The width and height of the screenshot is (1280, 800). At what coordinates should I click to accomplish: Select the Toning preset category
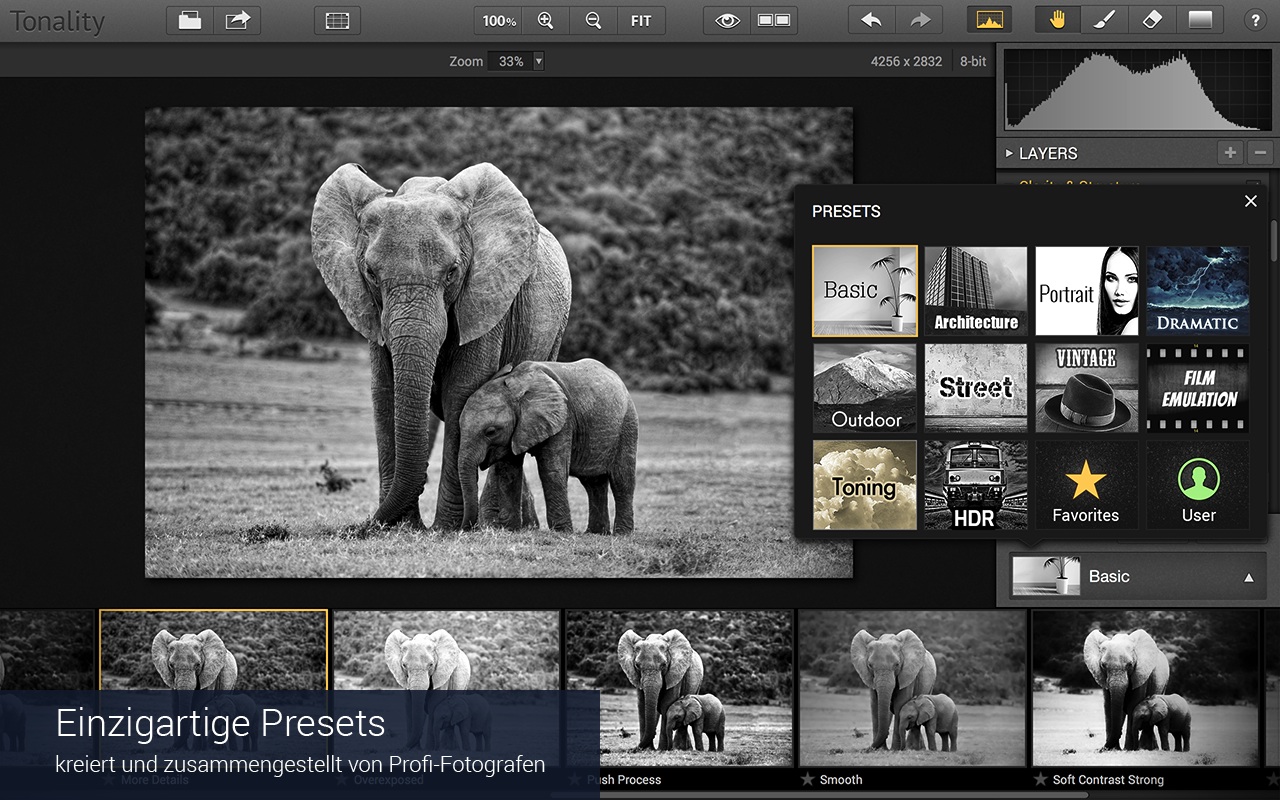pos(865,485)
